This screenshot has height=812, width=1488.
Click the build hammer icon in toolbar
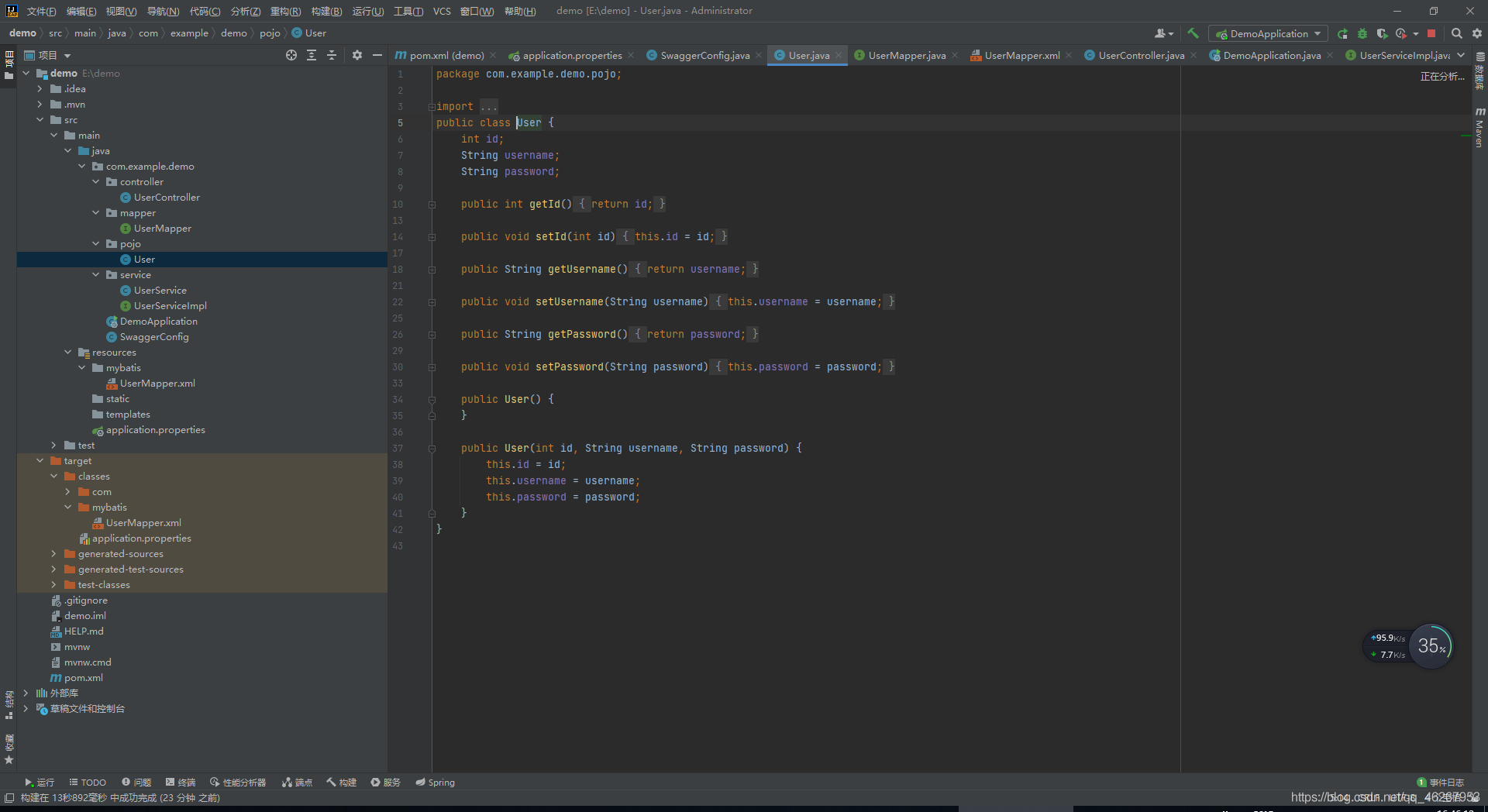pos(1193,33)
